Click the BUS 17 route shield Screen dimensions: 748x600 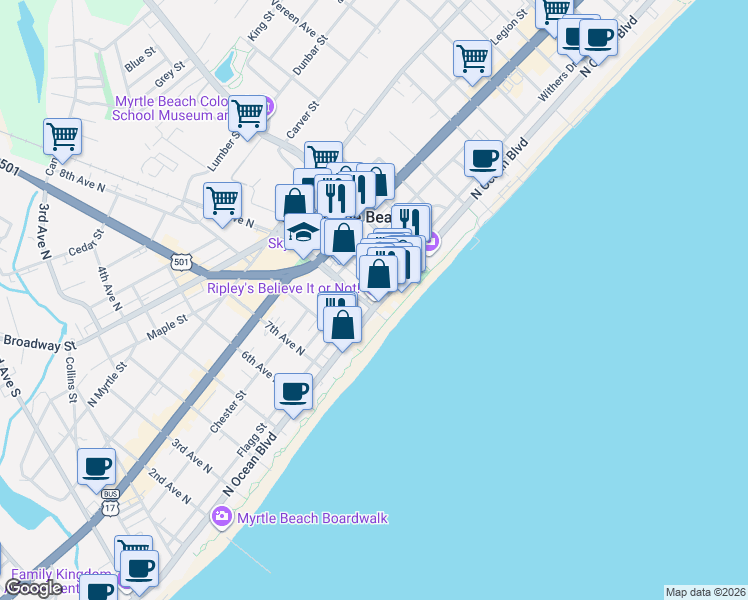coord(110,502)
